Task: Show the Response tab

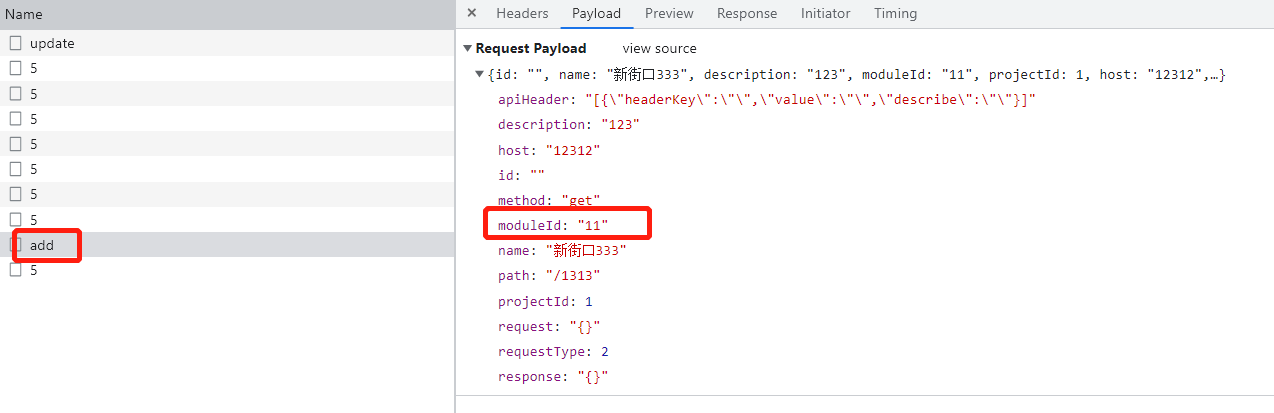Action: pos(746,13)
